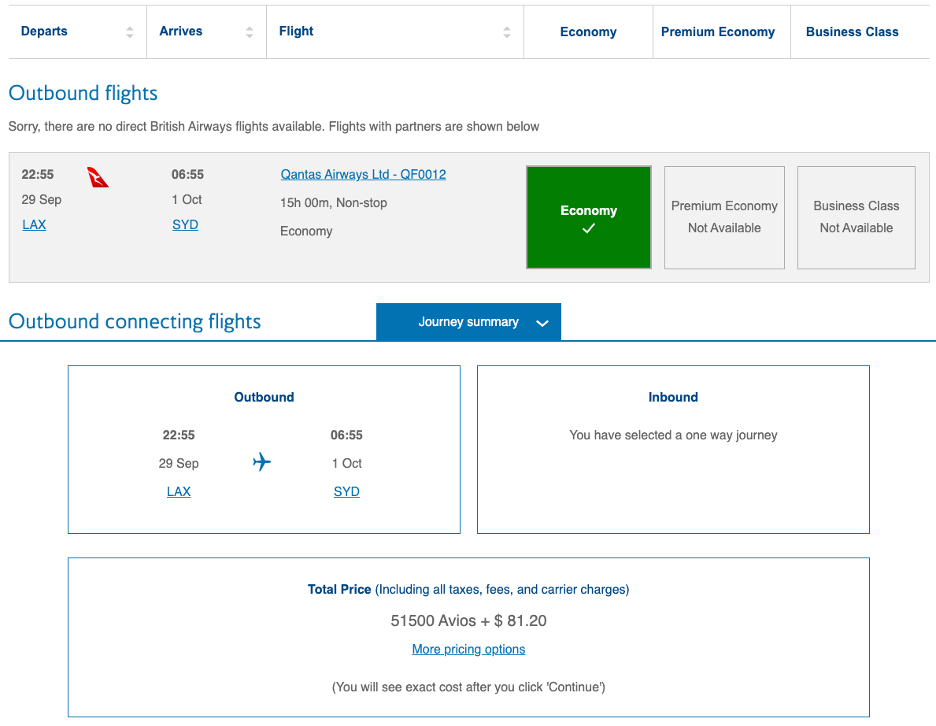Click the '51500 Avios + $ 81.20' price
Image resolution: width=936 pixels, height=726 pixels.
pos(469,621)
